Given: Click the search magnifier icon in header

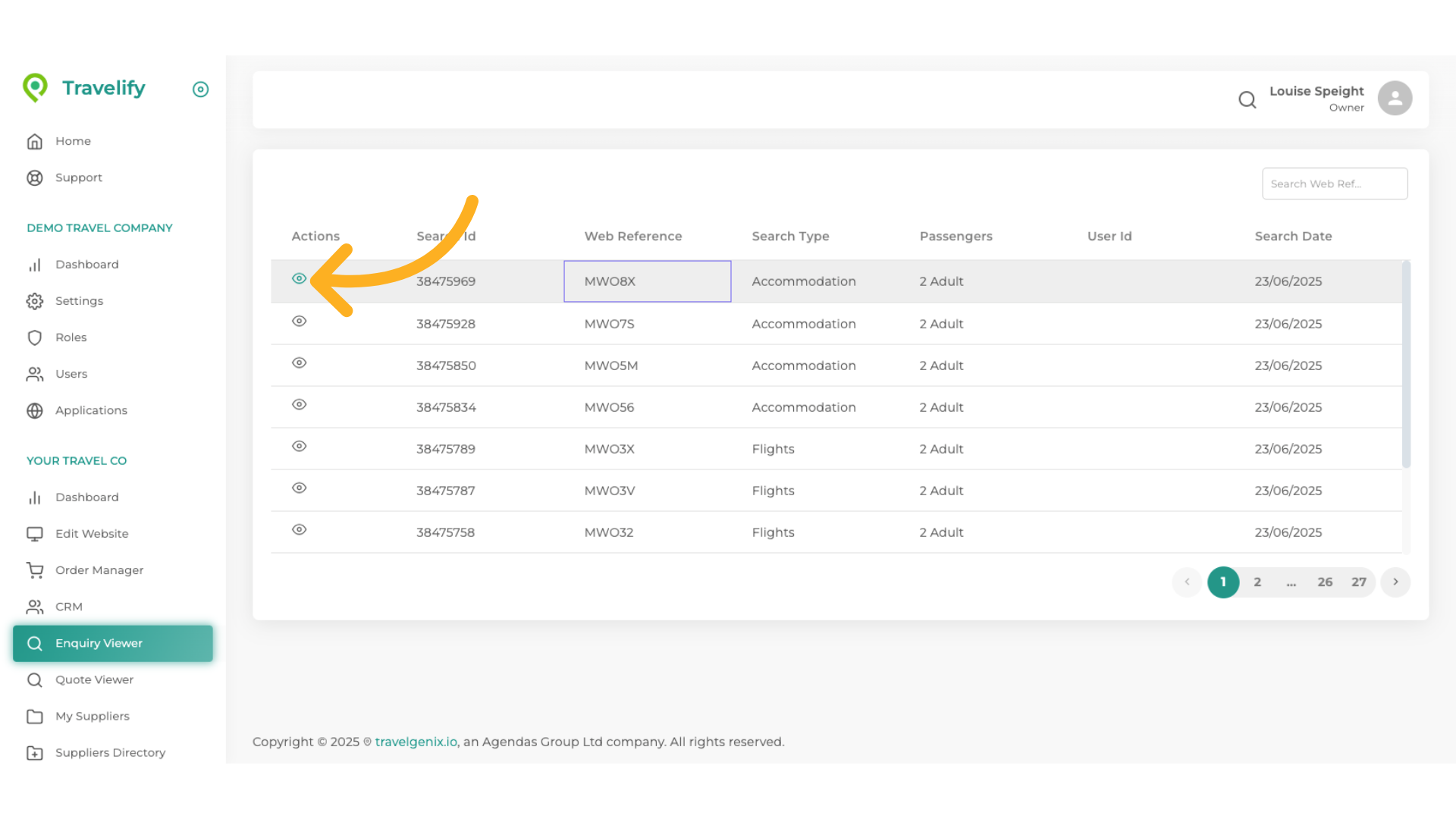Looking at the screenshot, I should pyautogui.click(x=1247, y=99).
